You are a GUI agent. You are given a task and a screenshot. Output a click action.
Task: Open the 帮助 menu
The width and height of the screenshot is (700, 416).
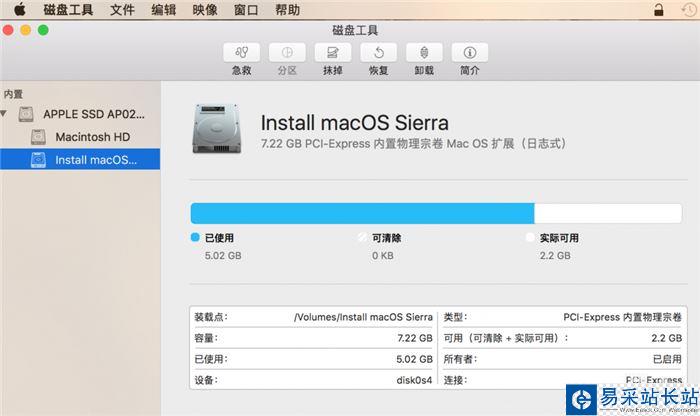(287, 10)
